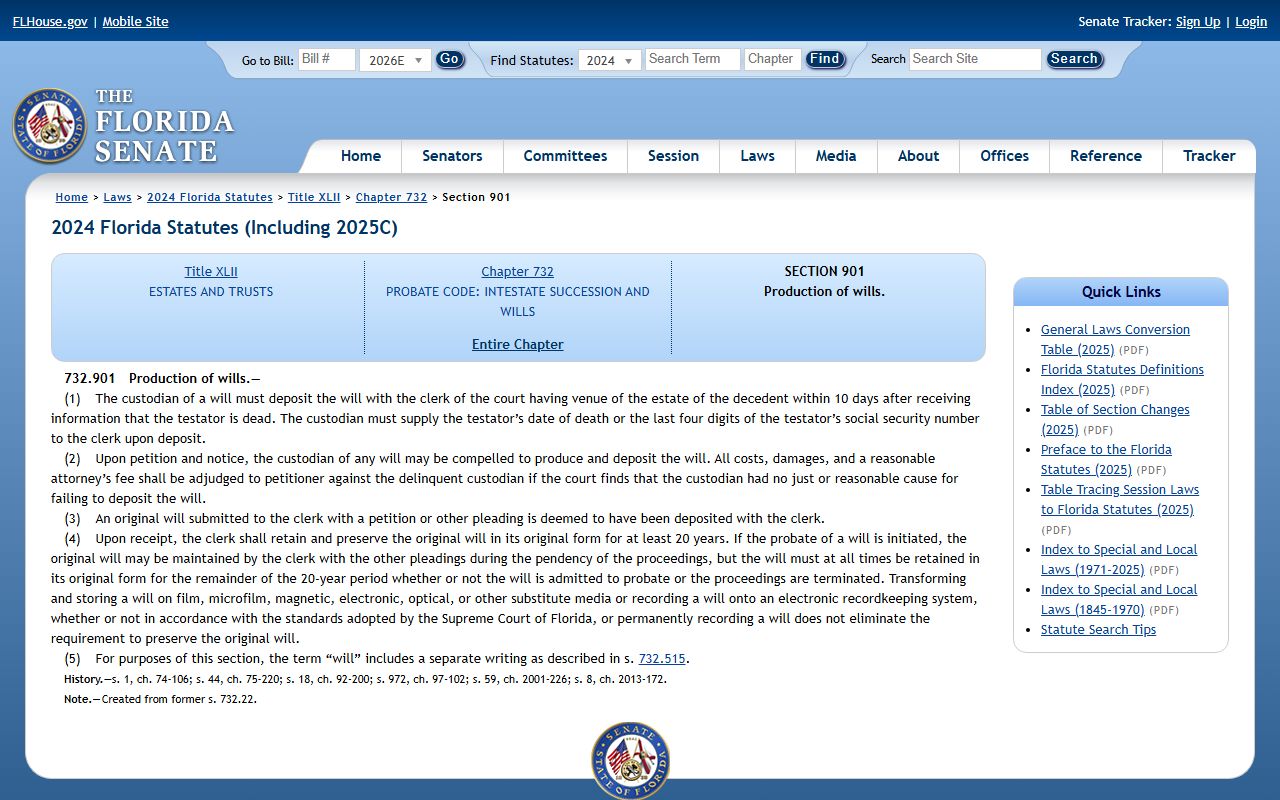Viewport: 1280px width, 800px height.
Task: Click the Go button for bills
Action: (x=450, y=59)
